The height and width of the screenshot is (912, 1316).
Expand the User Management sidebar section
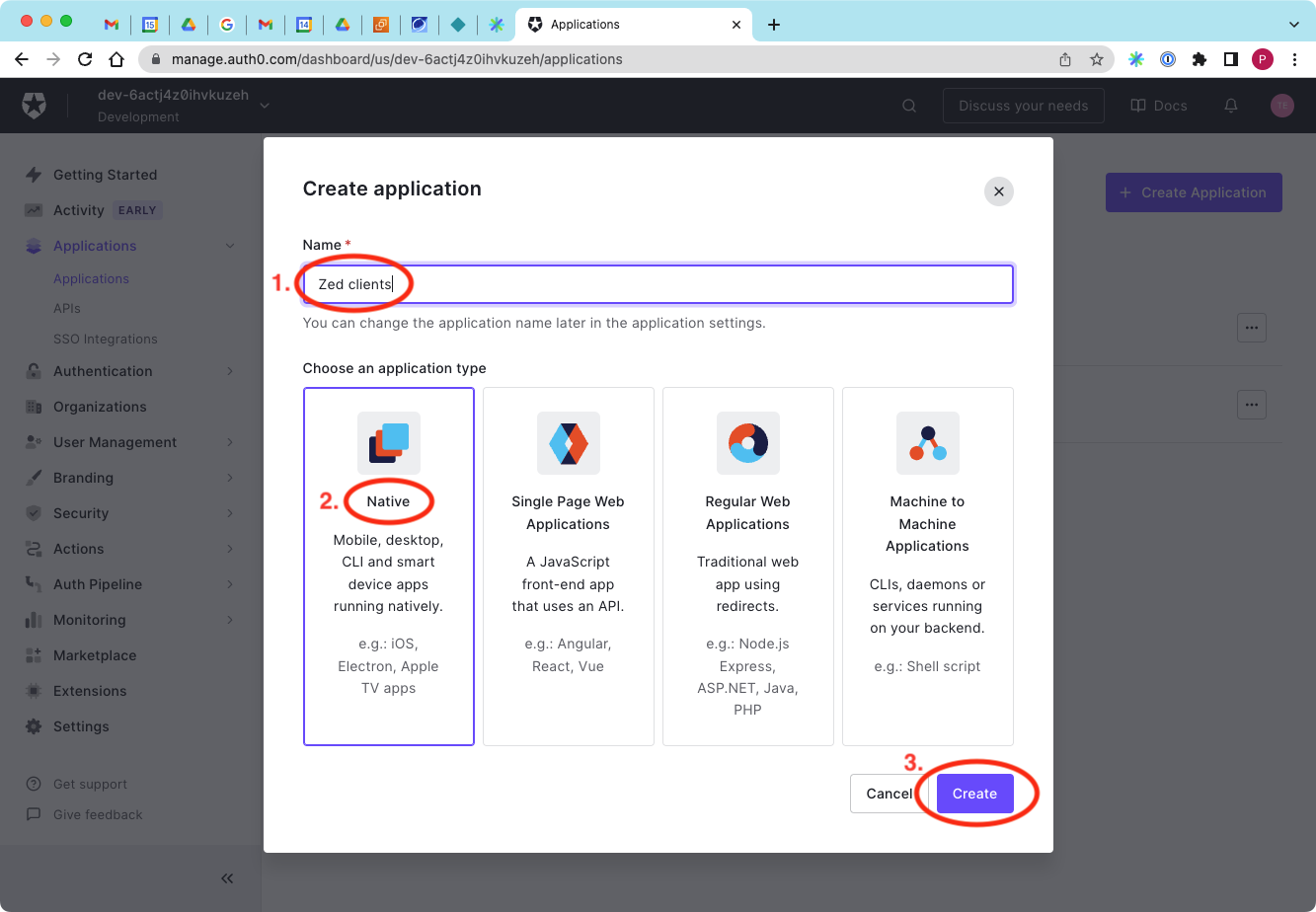(x=230, y=442)
